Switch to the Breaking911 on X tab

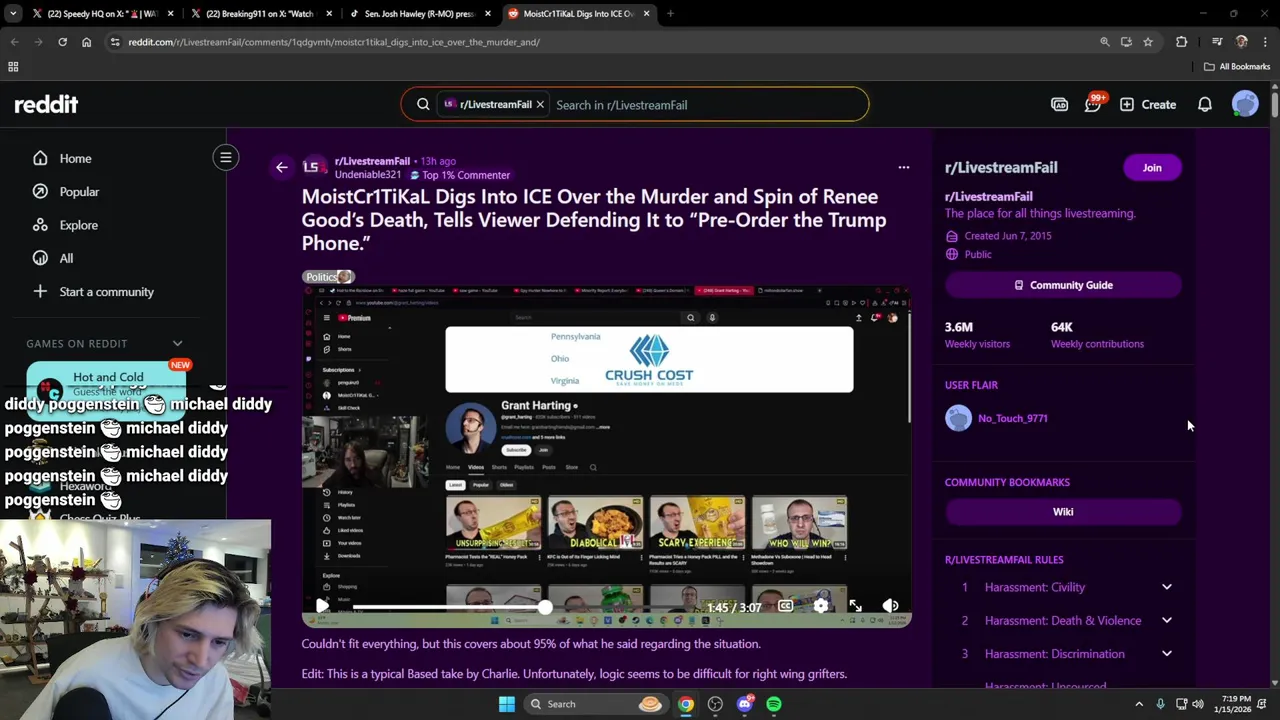(262, 14)
